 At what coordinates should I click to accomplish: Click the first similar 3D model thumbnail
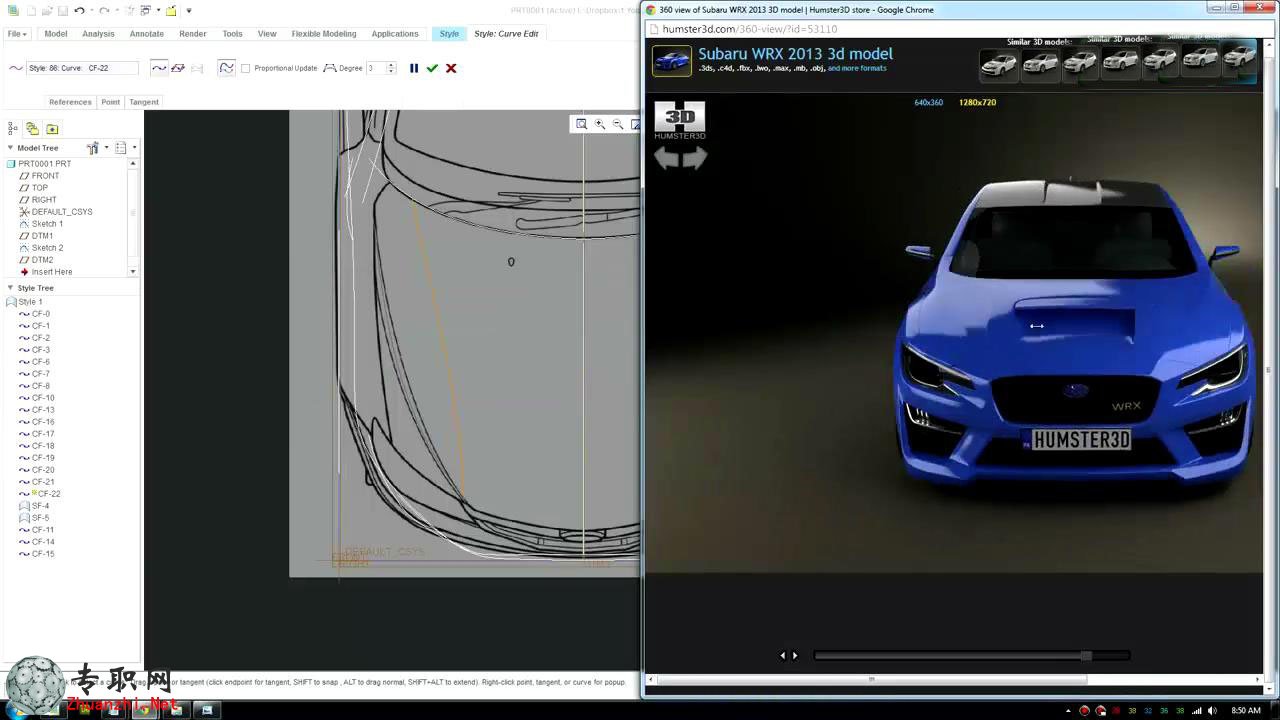point(998,64)
